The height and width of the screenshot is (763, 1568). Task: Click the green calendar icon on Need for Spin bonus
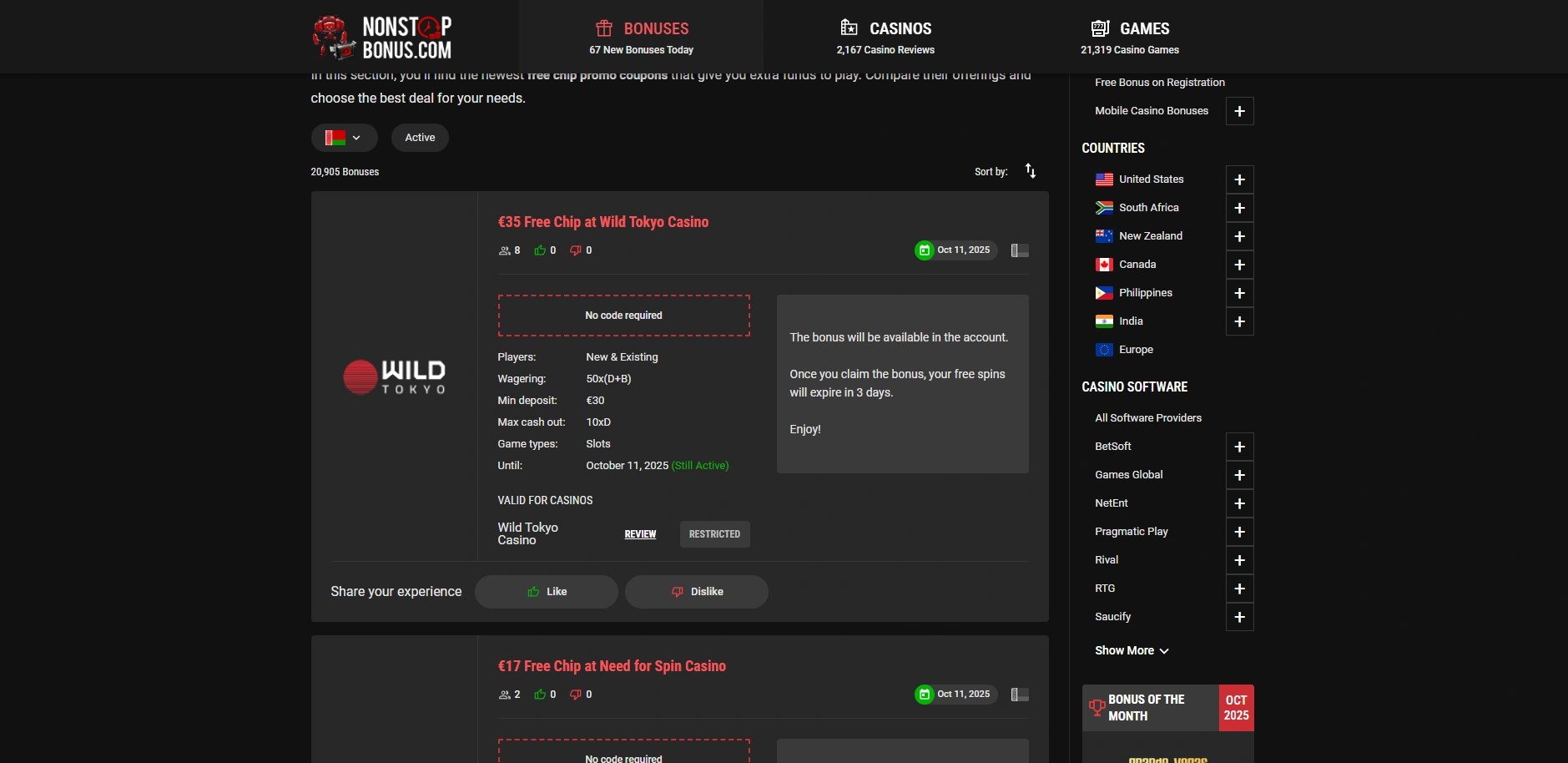click(x=925, y=695)
